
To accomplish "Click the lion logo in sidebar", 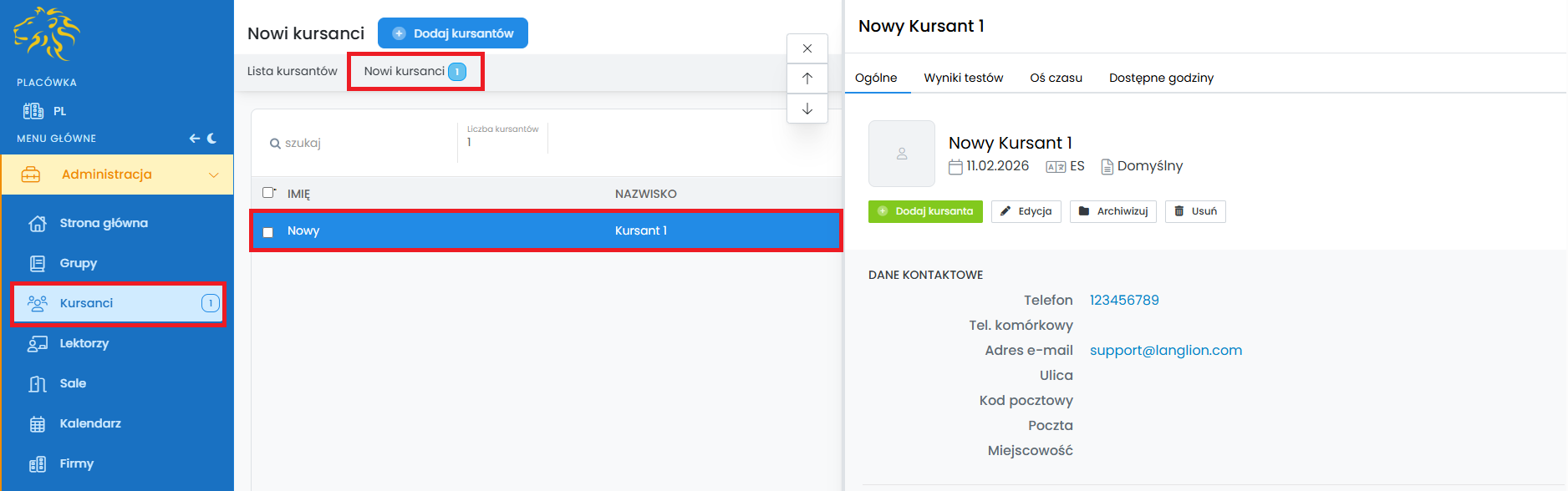I will (x=47, y=34).
